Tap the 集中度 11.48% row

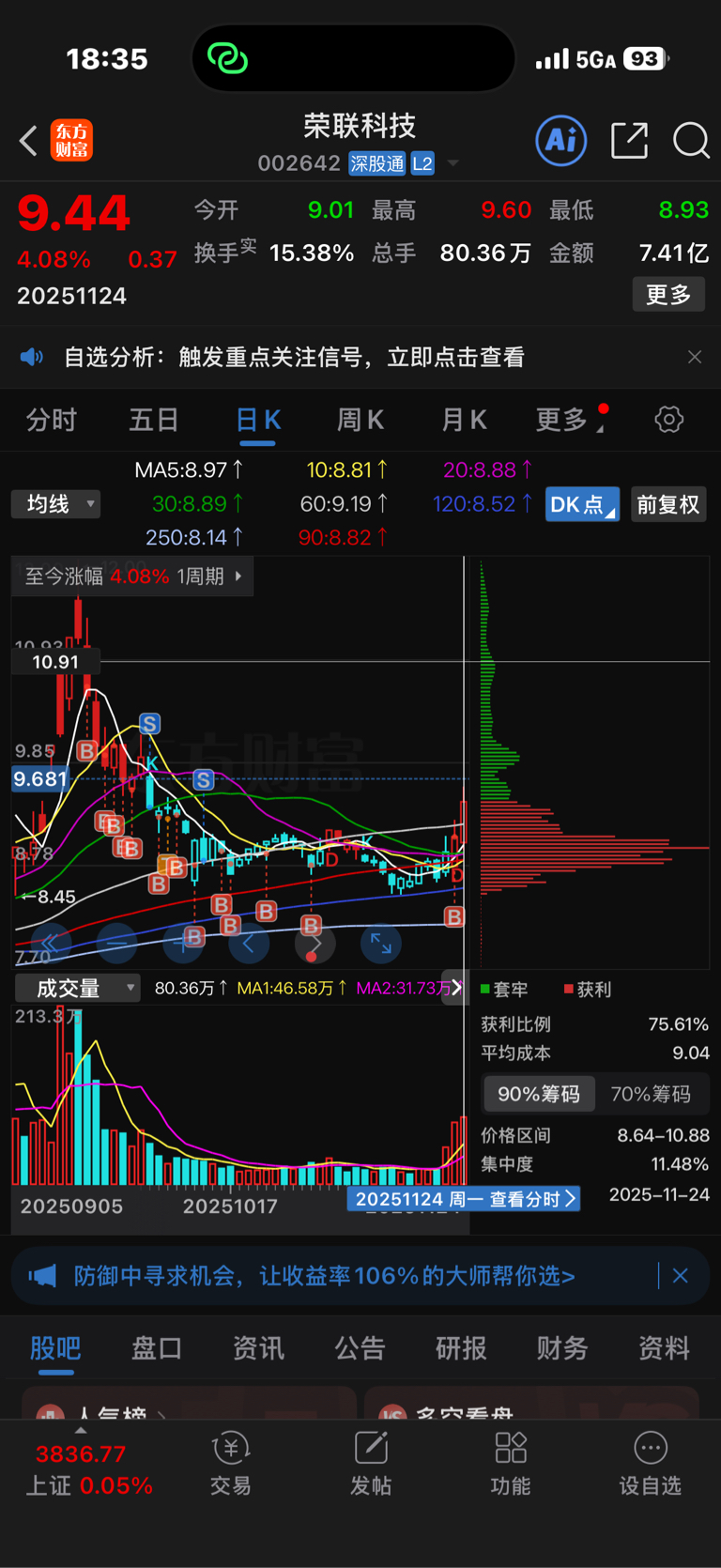pyautogui.click(x=595, y=1164)
